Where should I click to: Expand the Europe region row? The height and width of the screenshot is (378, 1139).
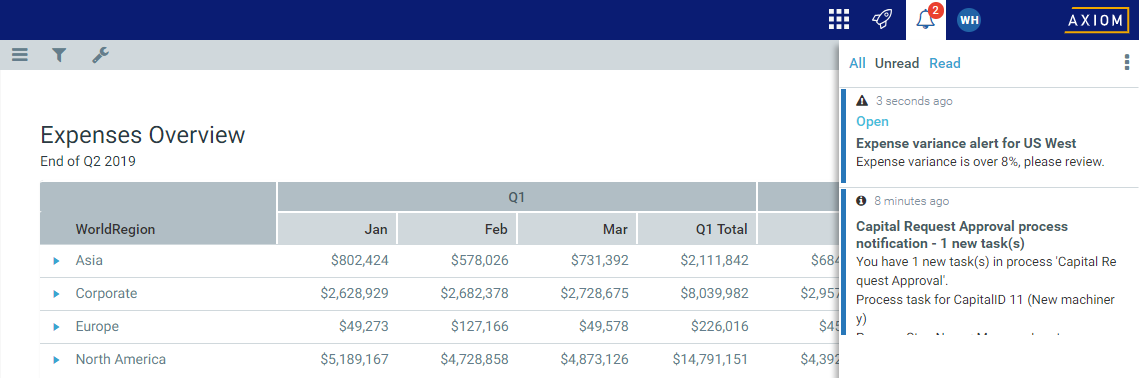click(57, 327)
